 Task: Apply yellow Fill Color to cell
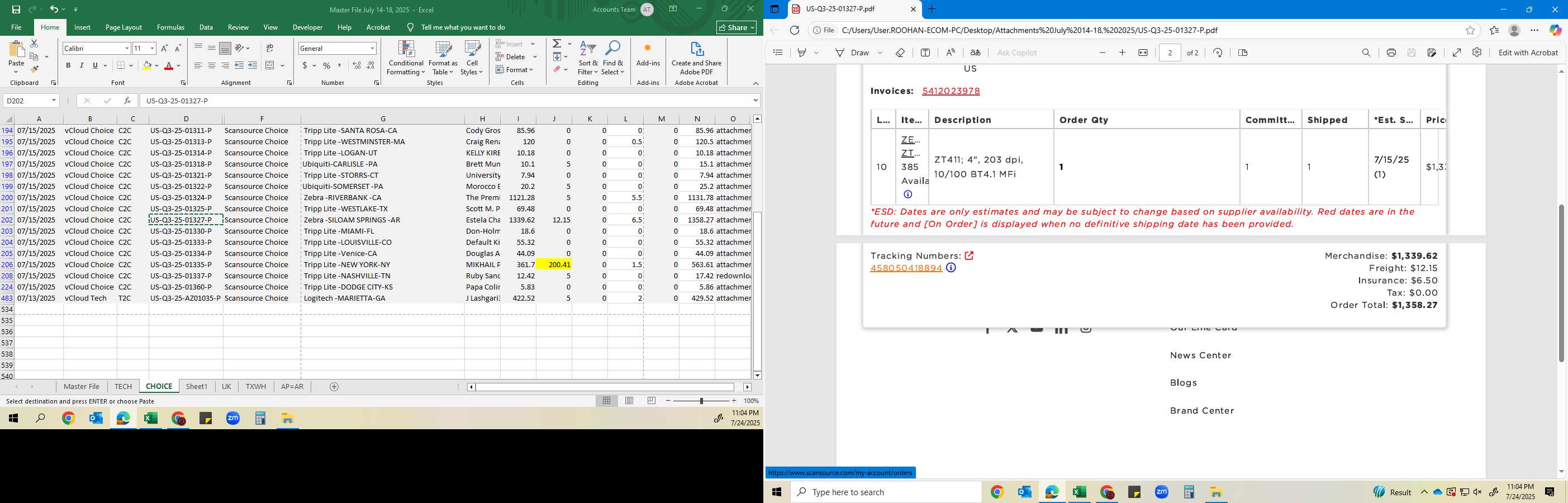[x=147, y=66]
